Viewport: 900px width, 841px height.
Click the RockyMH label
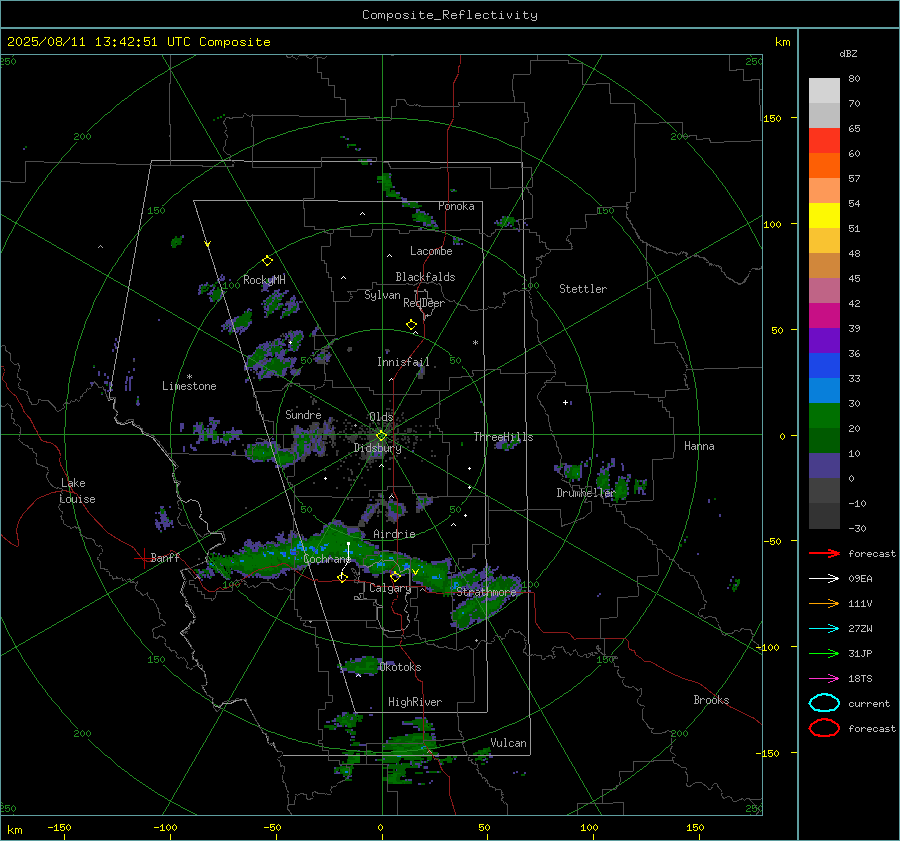coord(264,280)
